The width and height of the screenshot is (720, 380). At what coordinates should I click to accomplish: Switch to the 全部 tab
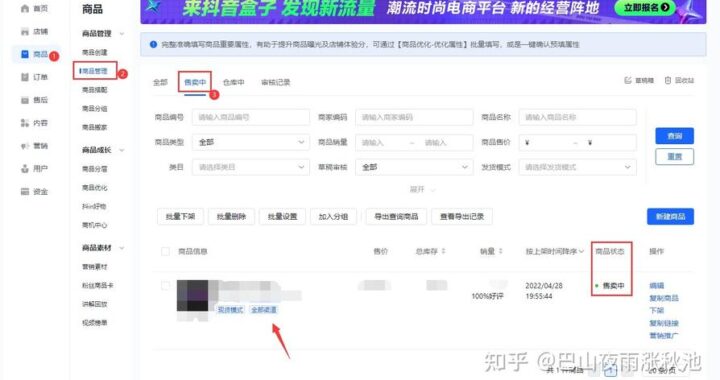[x=160, y=82]
